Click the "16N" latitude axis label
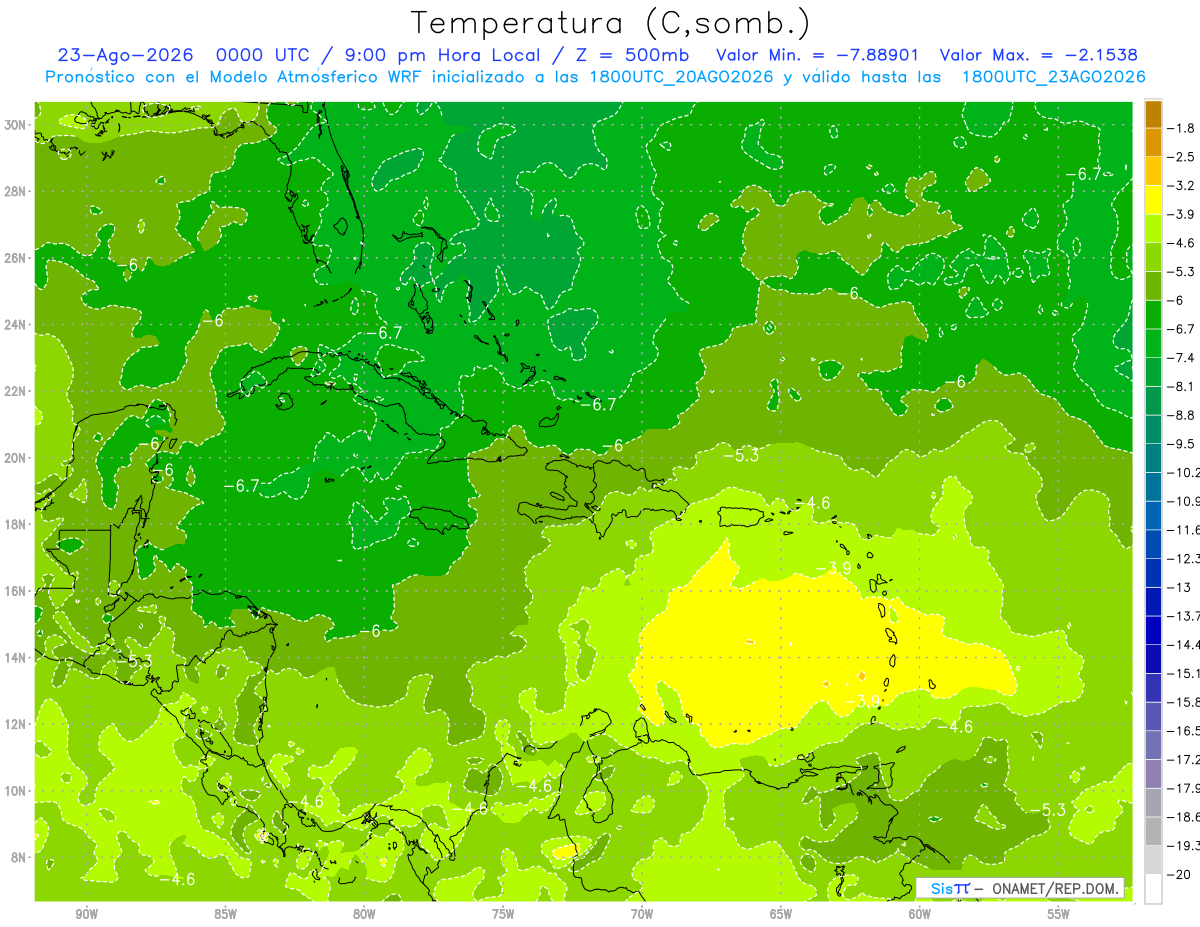 coord(15,590)
